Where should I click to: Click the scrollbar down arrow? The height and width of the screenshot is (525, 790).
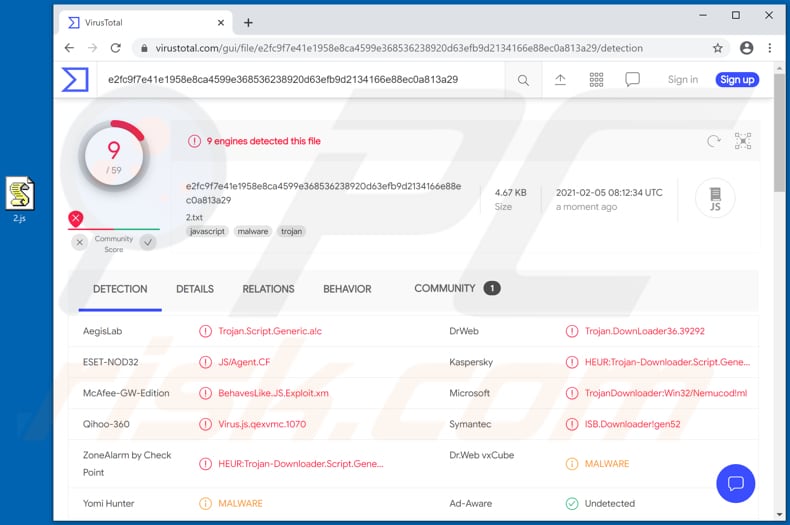click(779, 514)
